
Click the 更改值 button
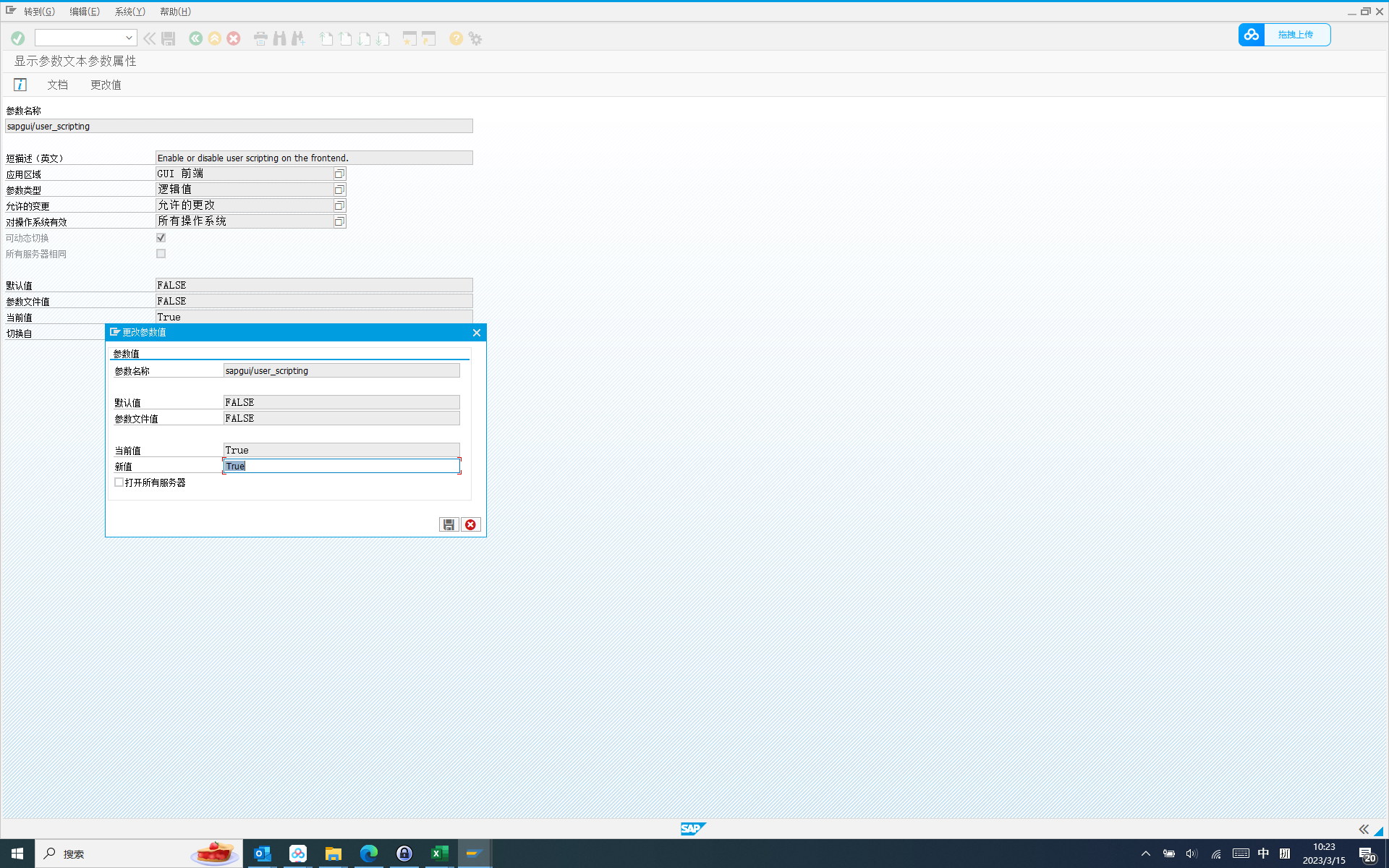106,85
